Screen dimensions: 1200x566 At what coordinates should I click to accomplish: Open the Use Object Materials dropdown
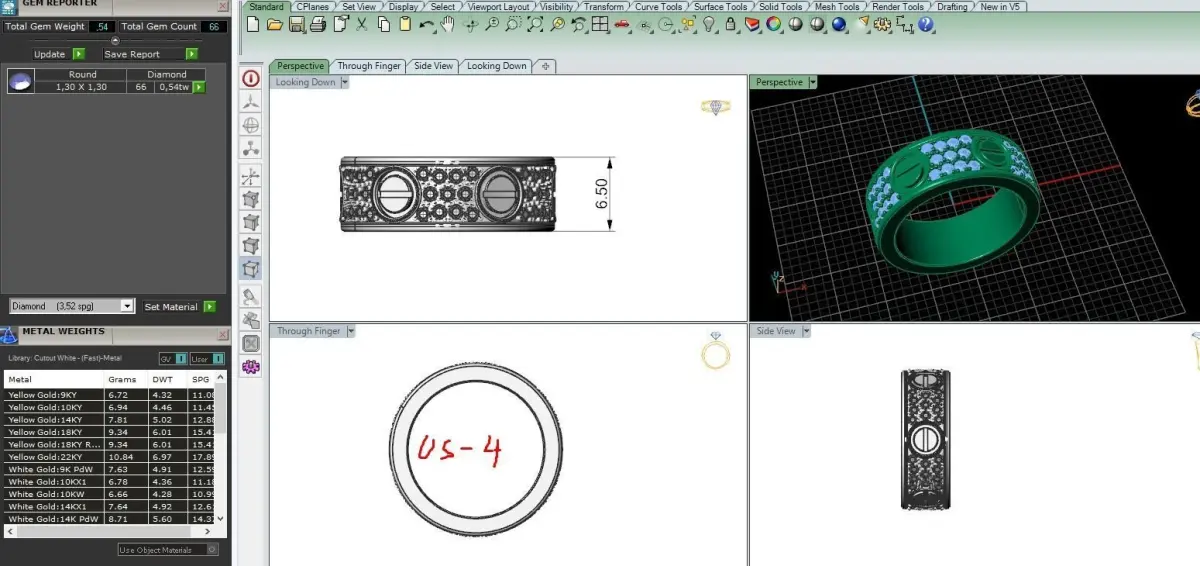(168, 550)
